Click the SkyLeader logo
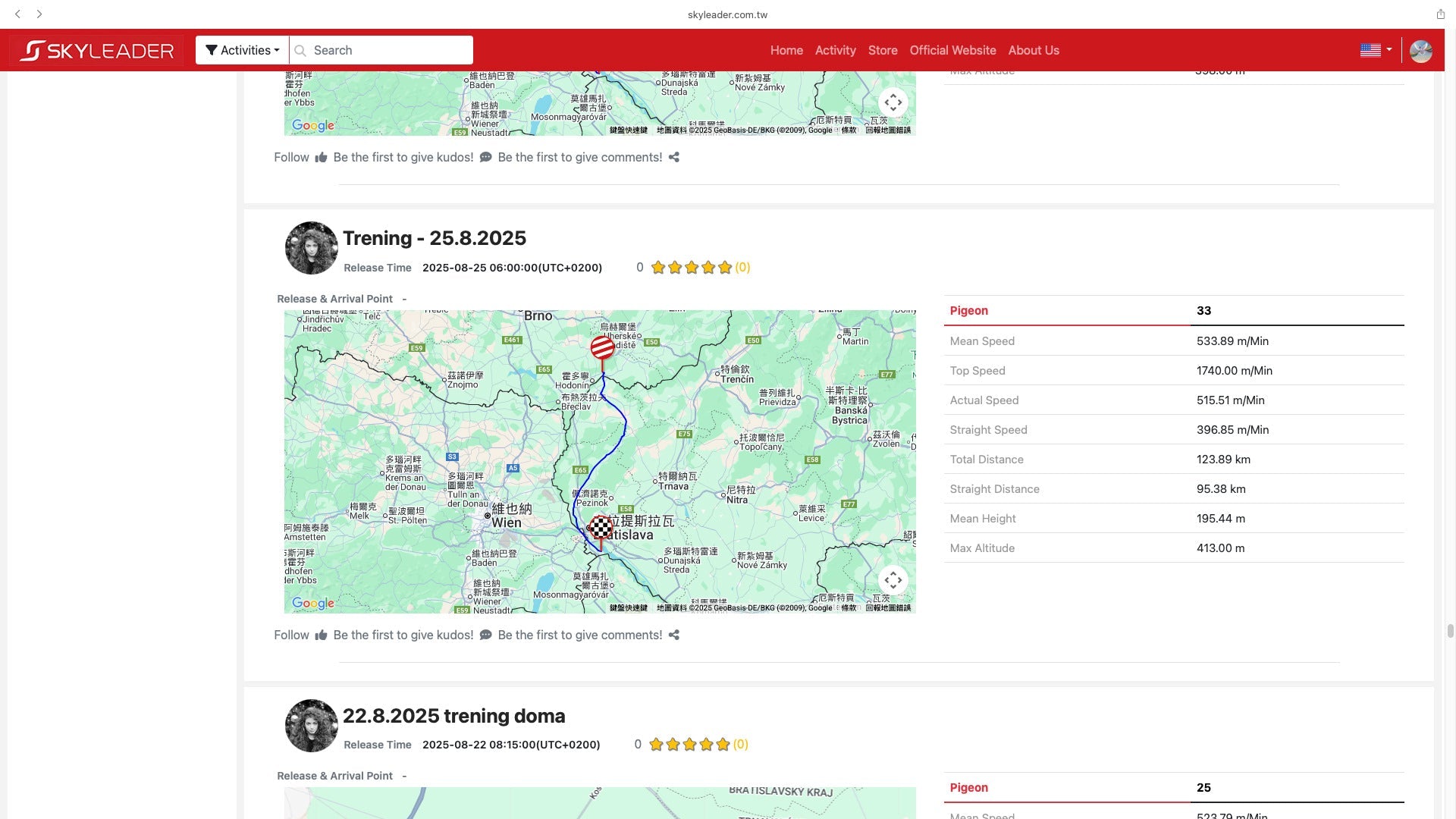1456x819 pixels. coord(97,51)
